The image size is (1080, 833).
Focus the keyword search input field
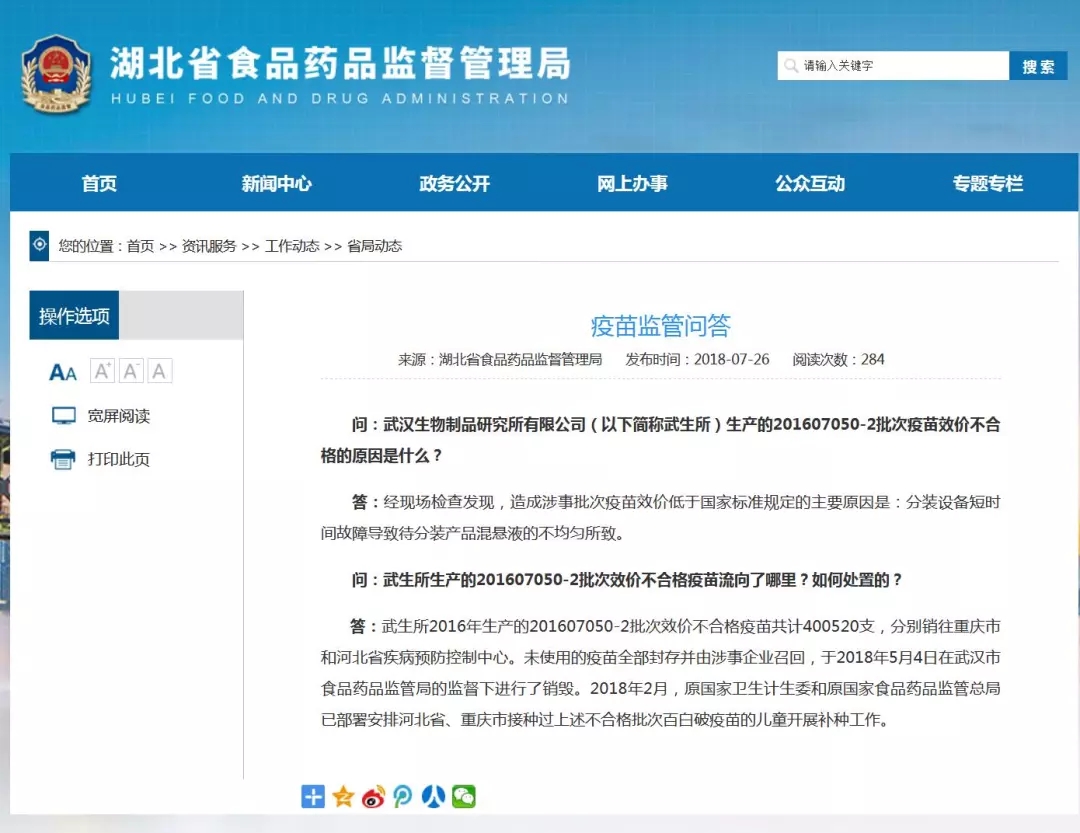point(893,66)
